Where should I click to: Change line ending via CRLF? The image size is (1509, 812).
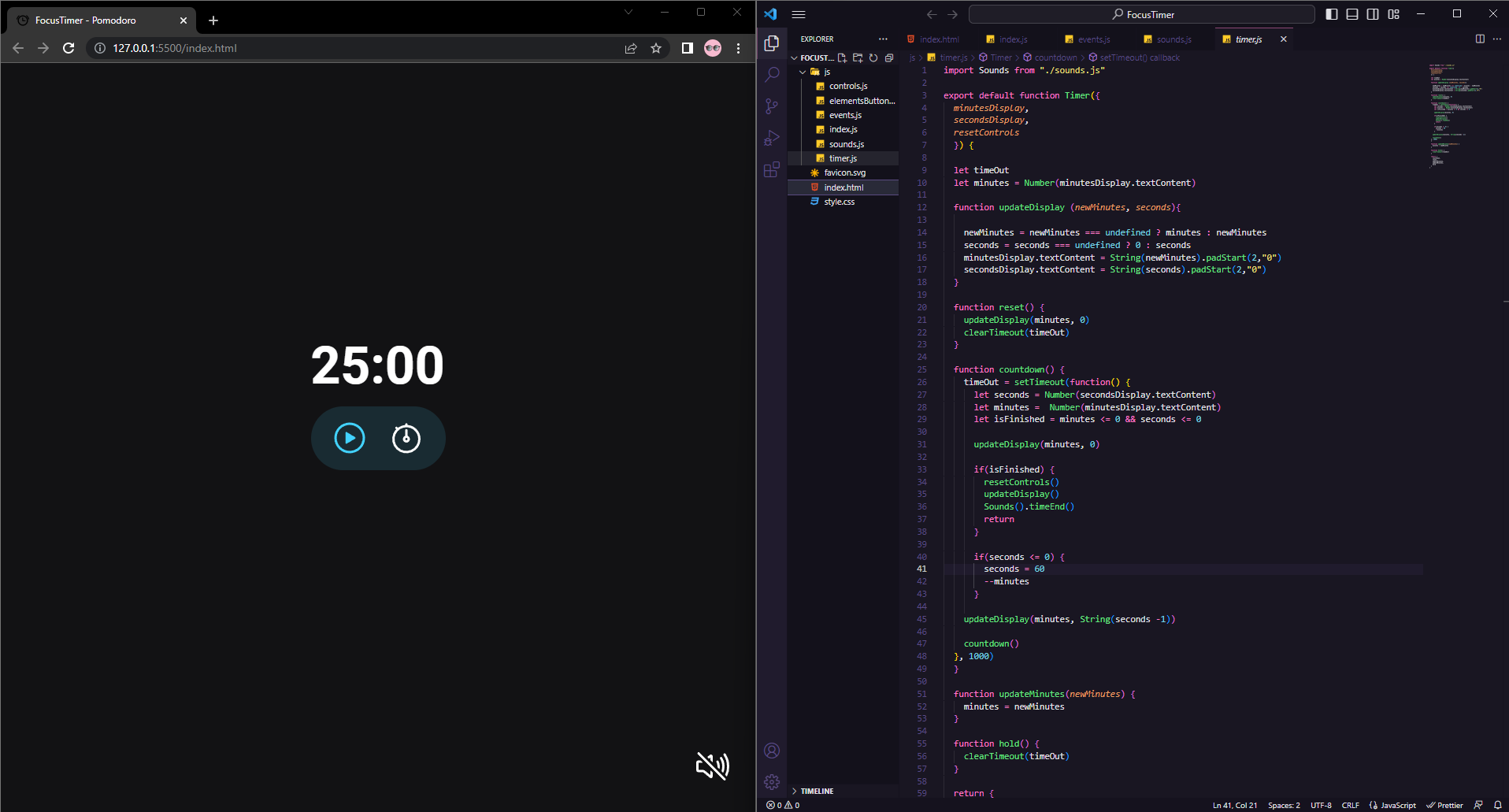[x=1350, y=805]
